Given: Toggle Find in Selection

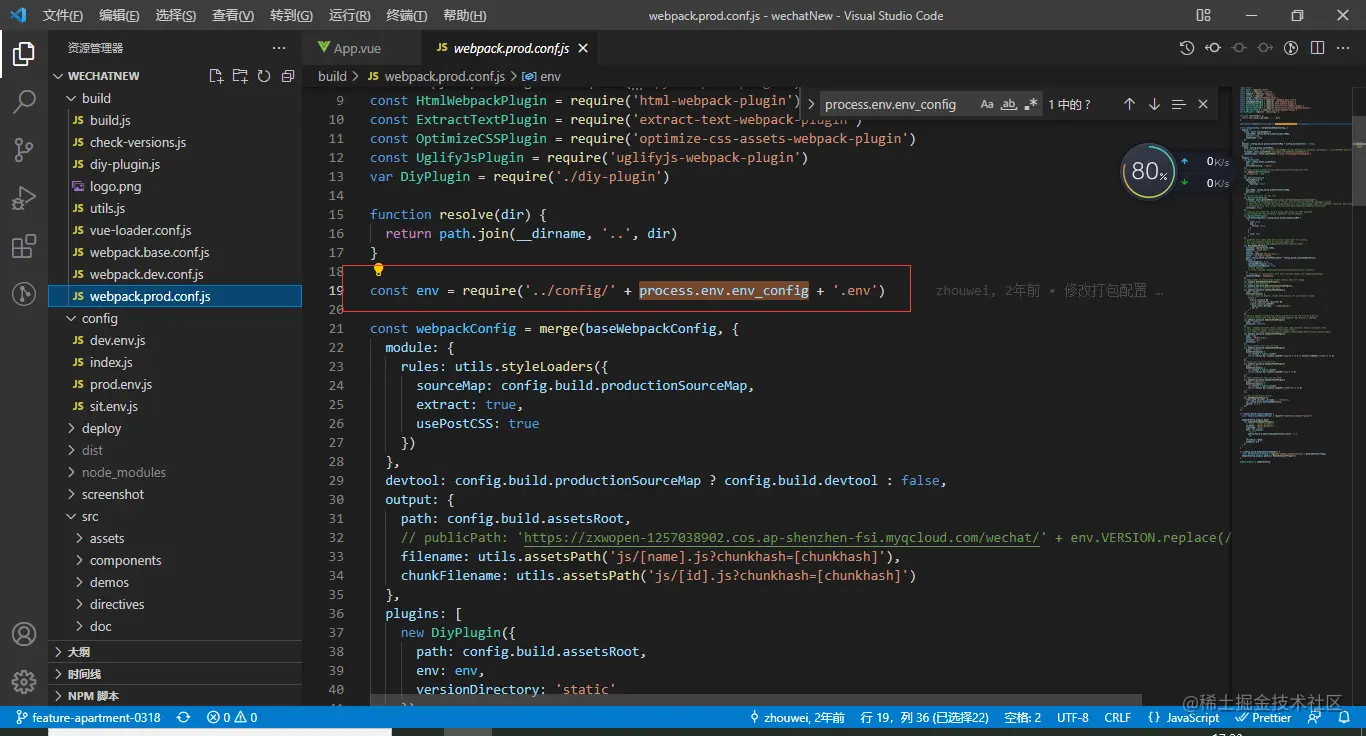Looking at the screenshot, I should (1178, 104).
